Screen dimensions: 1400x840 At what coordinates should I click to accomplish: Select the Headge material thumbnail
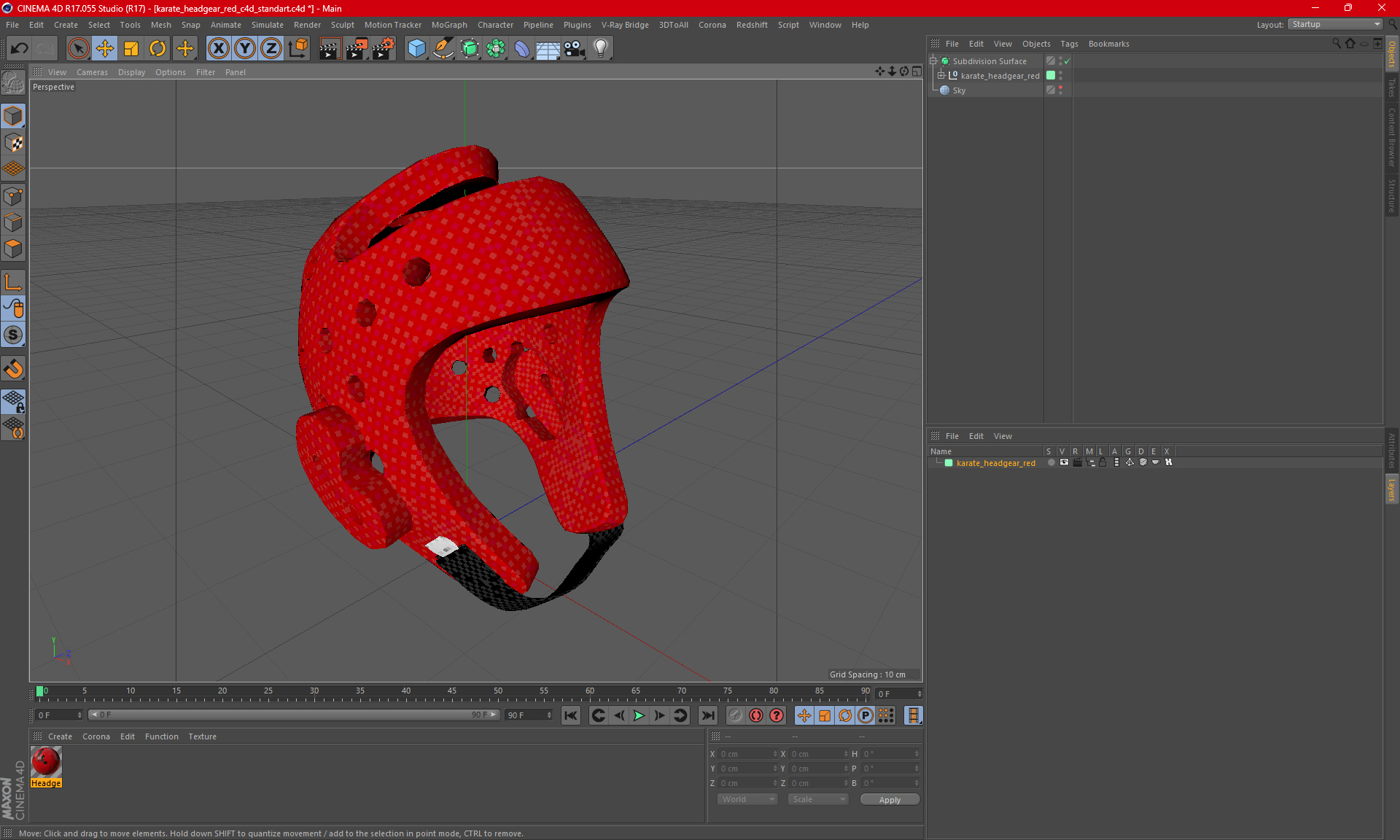(46, 762)
